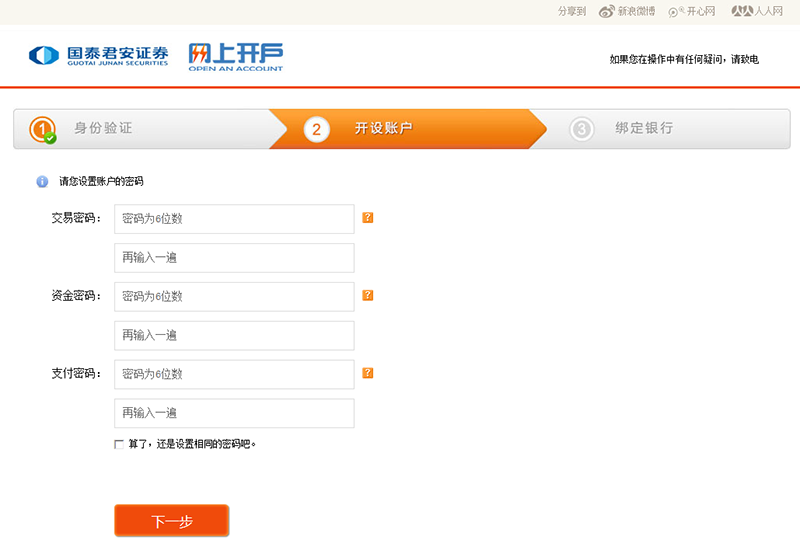
Task: Click the 支付密码 confirmation field
Action: coord(234,414)
